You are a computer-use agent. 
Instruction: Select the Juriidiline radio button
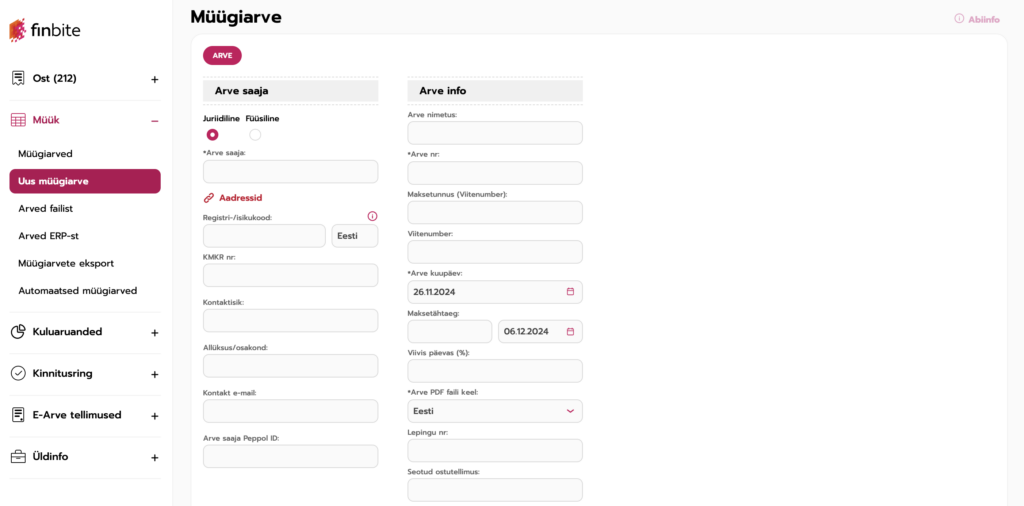point(212,134)
